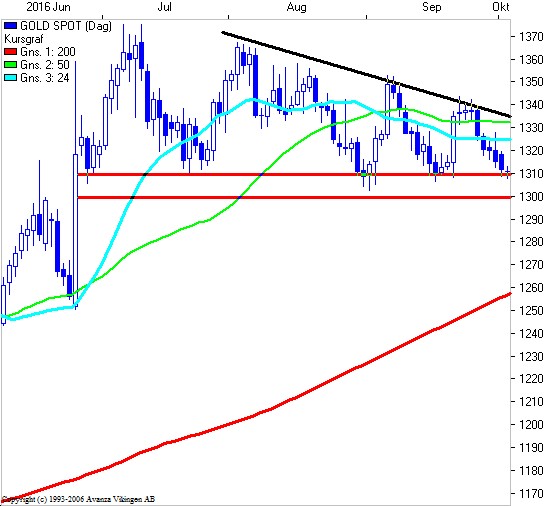This screenshot has height=506, width=546.
Task: Click the 1200 price axis label
Action: click(x=531, y=424)
